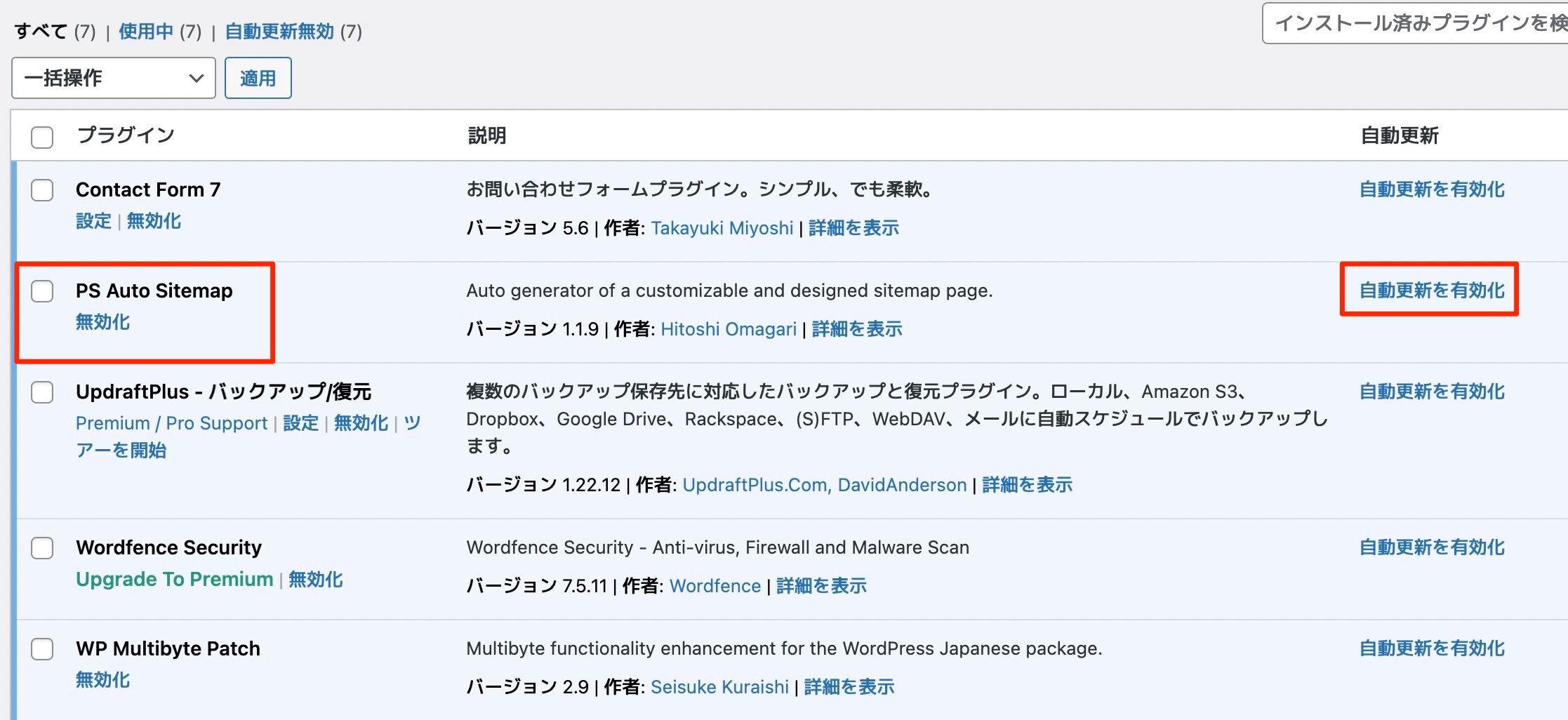This screenshot has height=720, width=1568.
Task: Open Contact Form 7 設定 link
Action: 93,221
